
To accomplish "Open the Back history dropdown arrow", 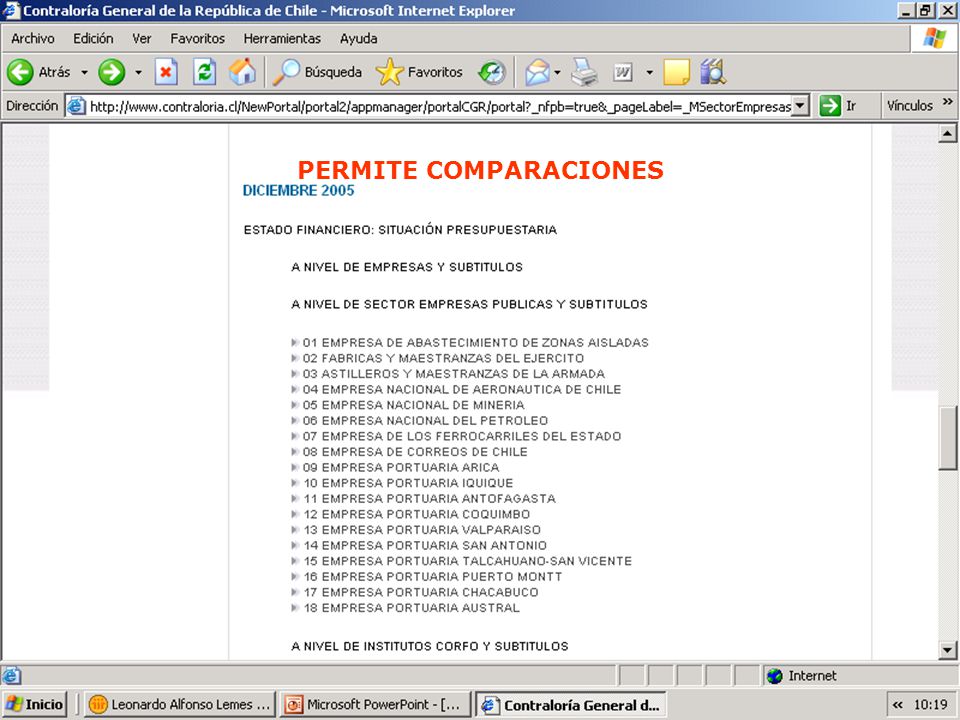I will (84, 72).
